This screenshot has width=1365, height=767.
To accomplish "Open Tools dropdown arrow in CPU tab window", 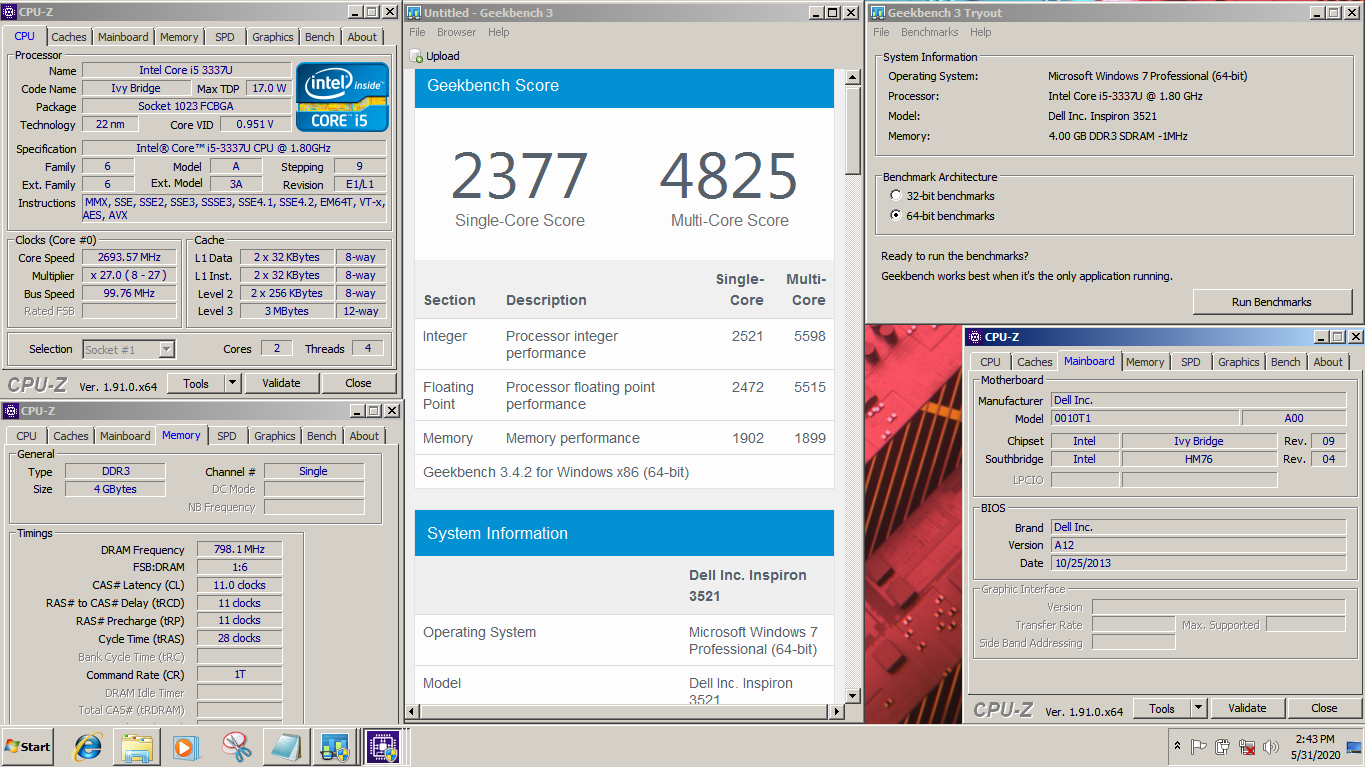I will (233, 383).
